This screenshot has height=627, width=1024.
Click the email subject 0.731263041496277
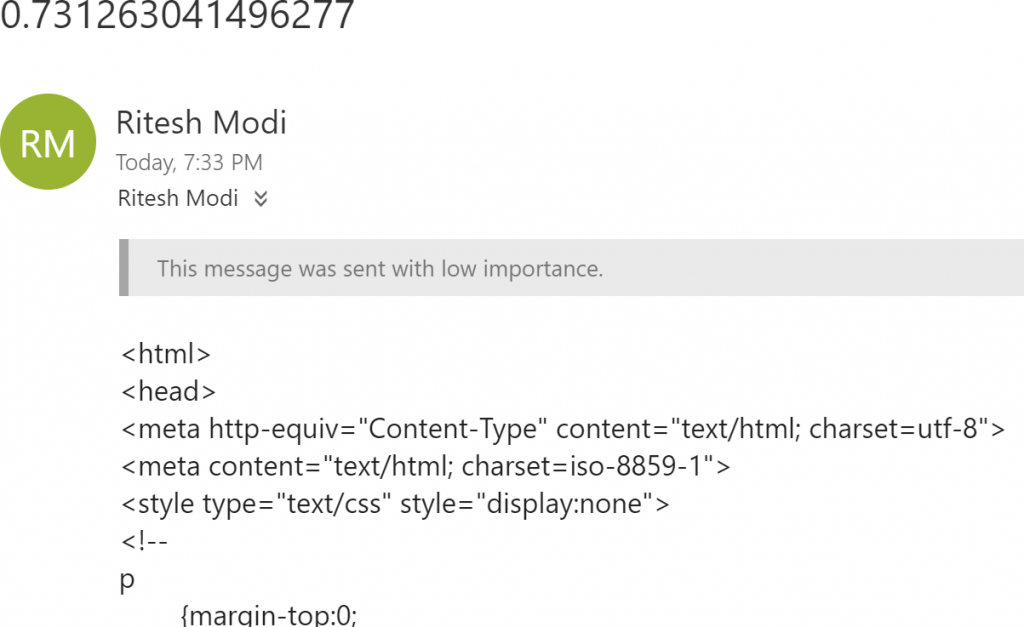tap(177, 15)
